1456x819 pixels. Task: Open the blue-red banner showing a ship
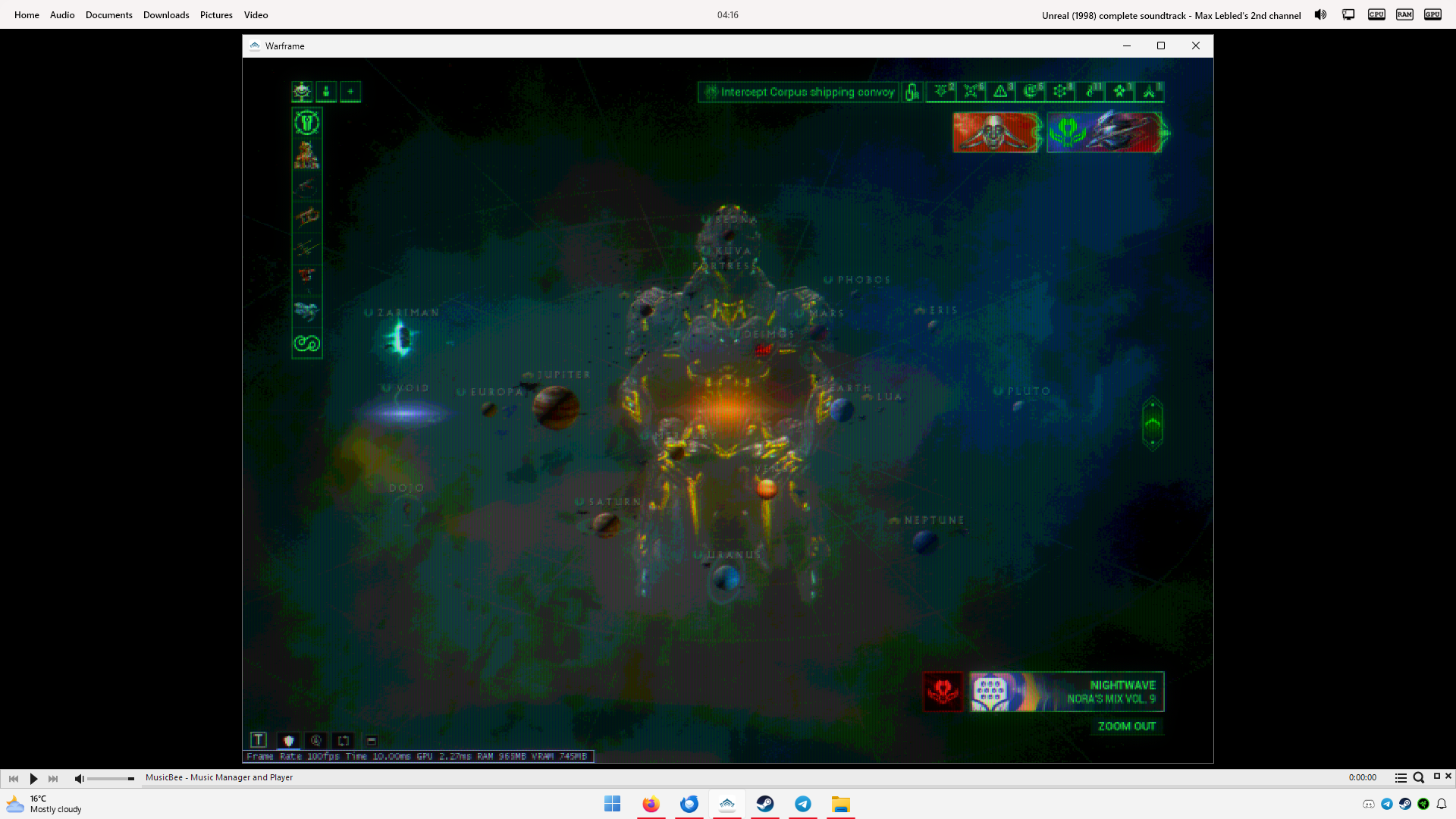click(x=1104, y=133)
